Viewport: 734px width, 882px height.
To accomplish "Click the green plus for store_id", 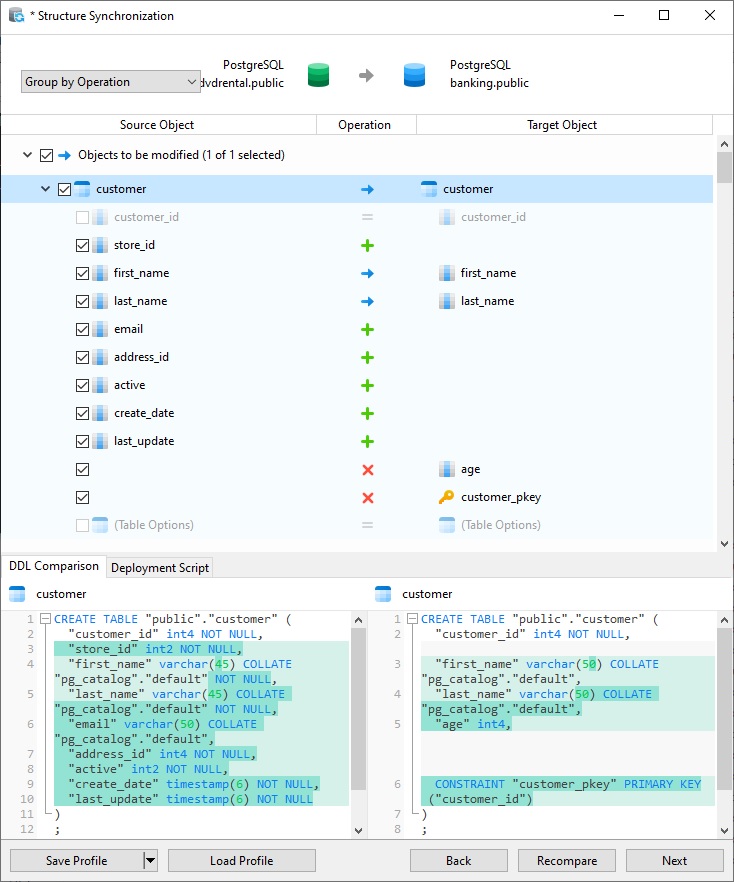I will 367,245.
